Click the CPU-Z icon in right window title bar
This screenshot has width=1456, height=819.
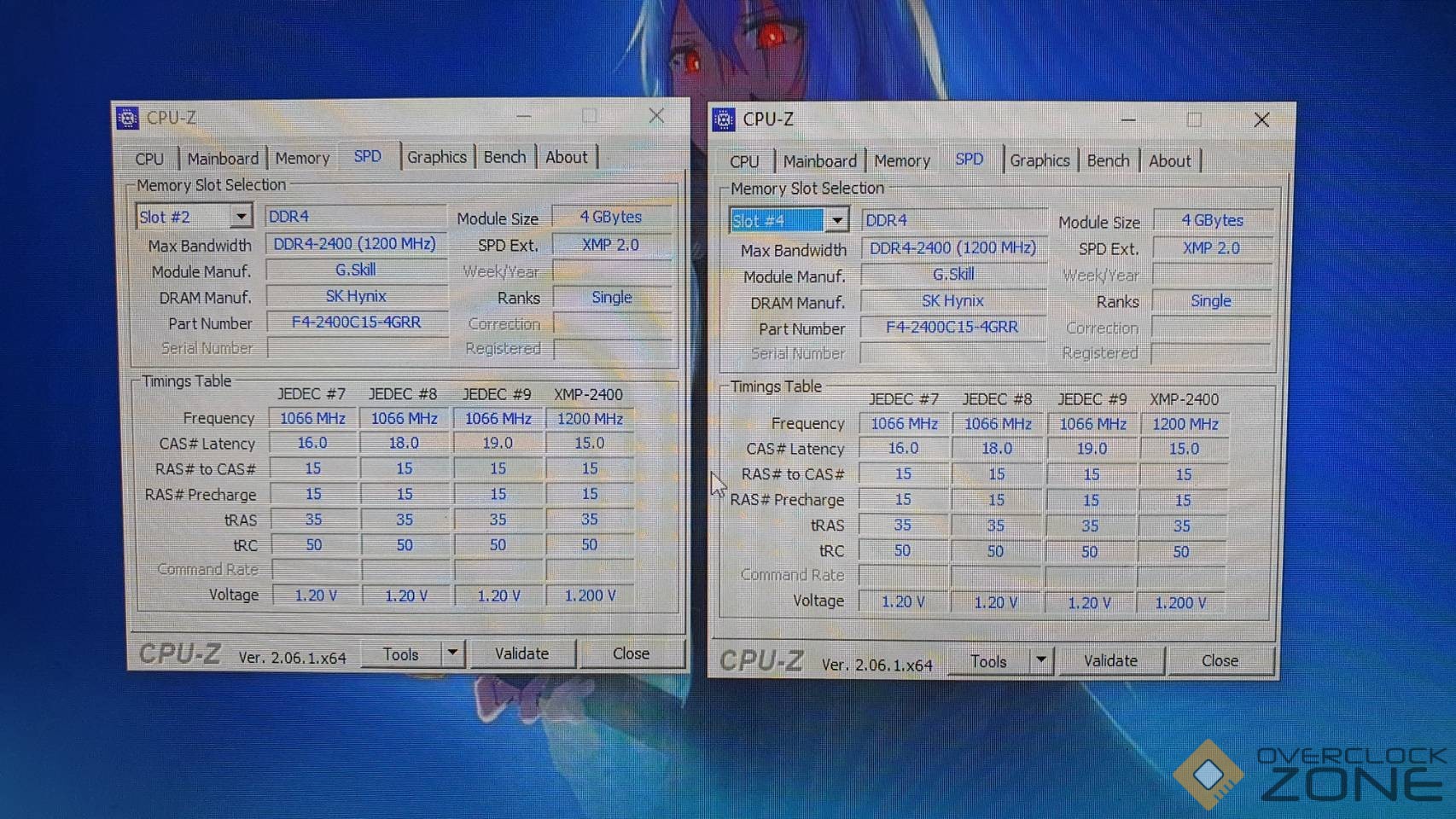click(x=724, y=119)
